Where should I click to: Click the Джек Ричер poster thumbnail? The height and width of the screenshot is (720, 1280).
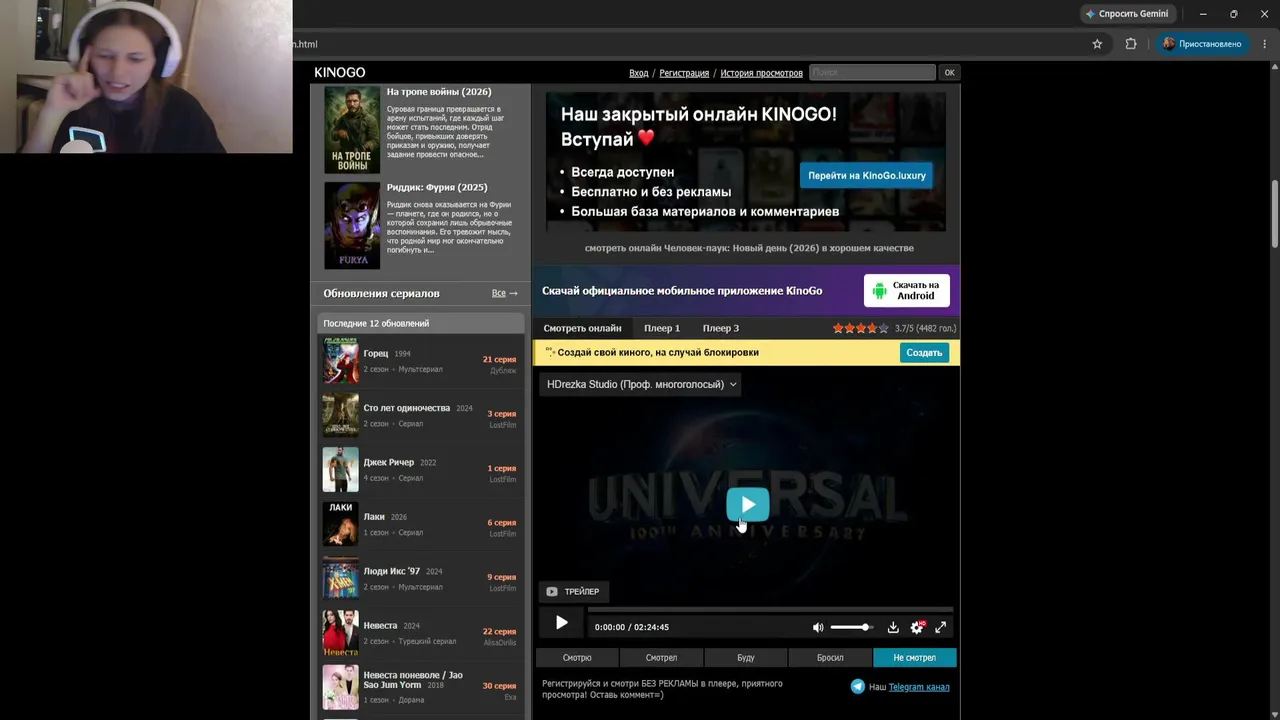[340, 470]
